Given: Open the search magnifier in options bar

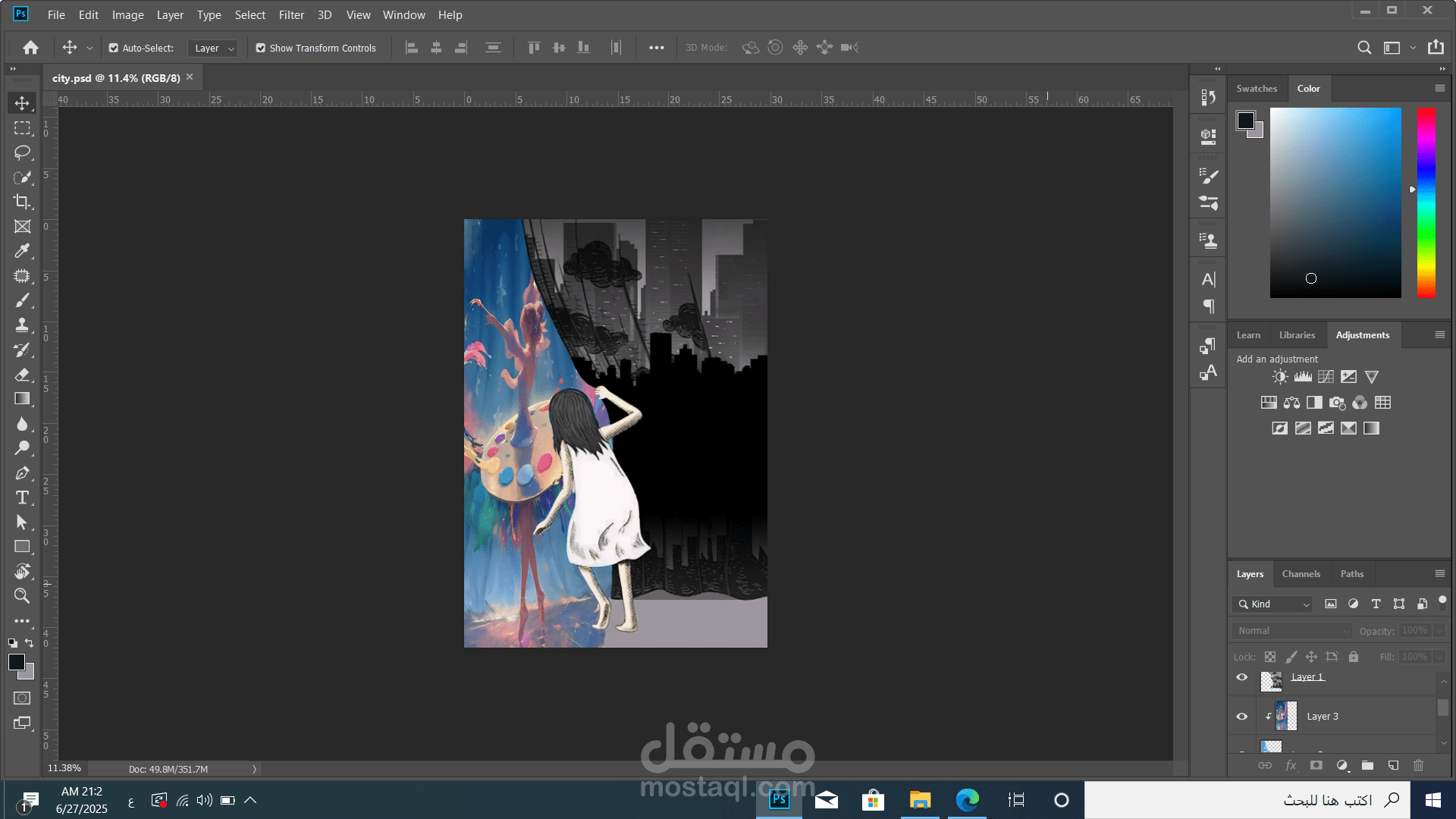Looking at the screenshot, I should [x=1363, y=48].
